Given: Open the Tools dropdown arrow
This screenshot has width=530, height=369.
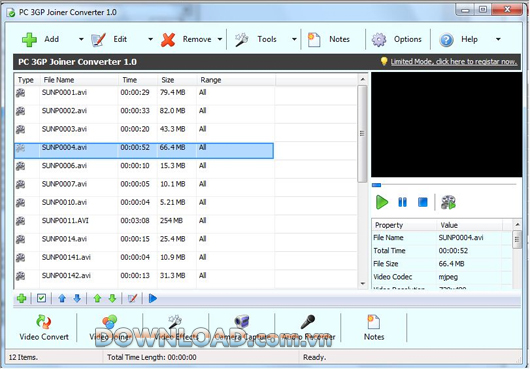Looking at the screenshot, I should [294, 39].
